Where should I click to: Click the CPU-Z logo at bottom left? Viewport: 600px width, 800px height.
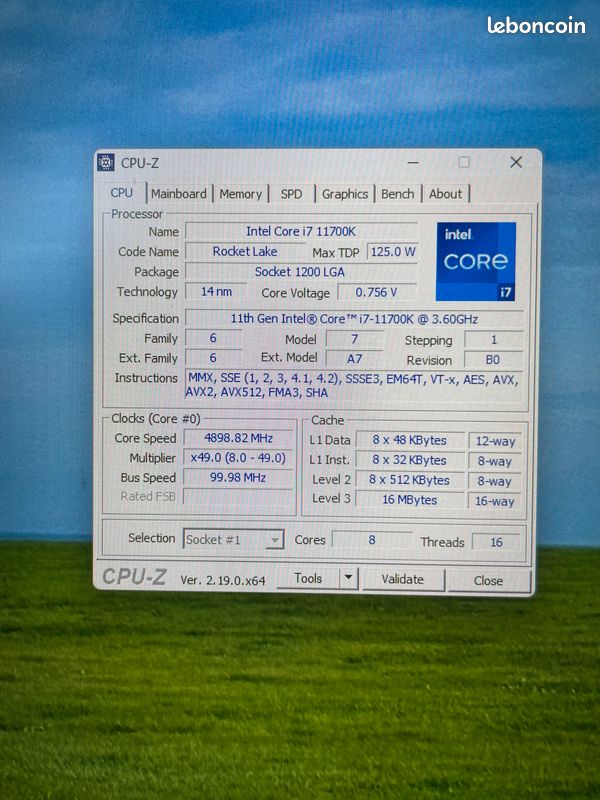pyautogui.click(x=134, y=577)
